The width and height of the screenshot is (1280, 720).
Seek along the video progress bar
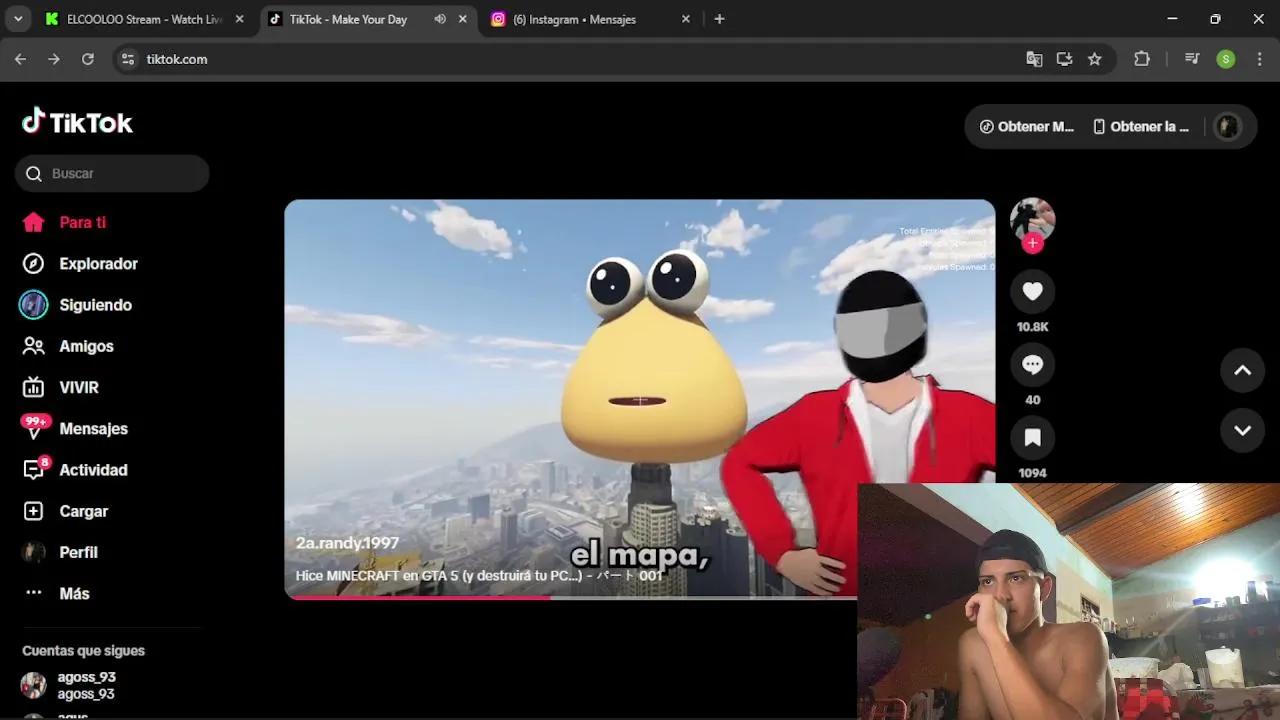tap(570, 598)
